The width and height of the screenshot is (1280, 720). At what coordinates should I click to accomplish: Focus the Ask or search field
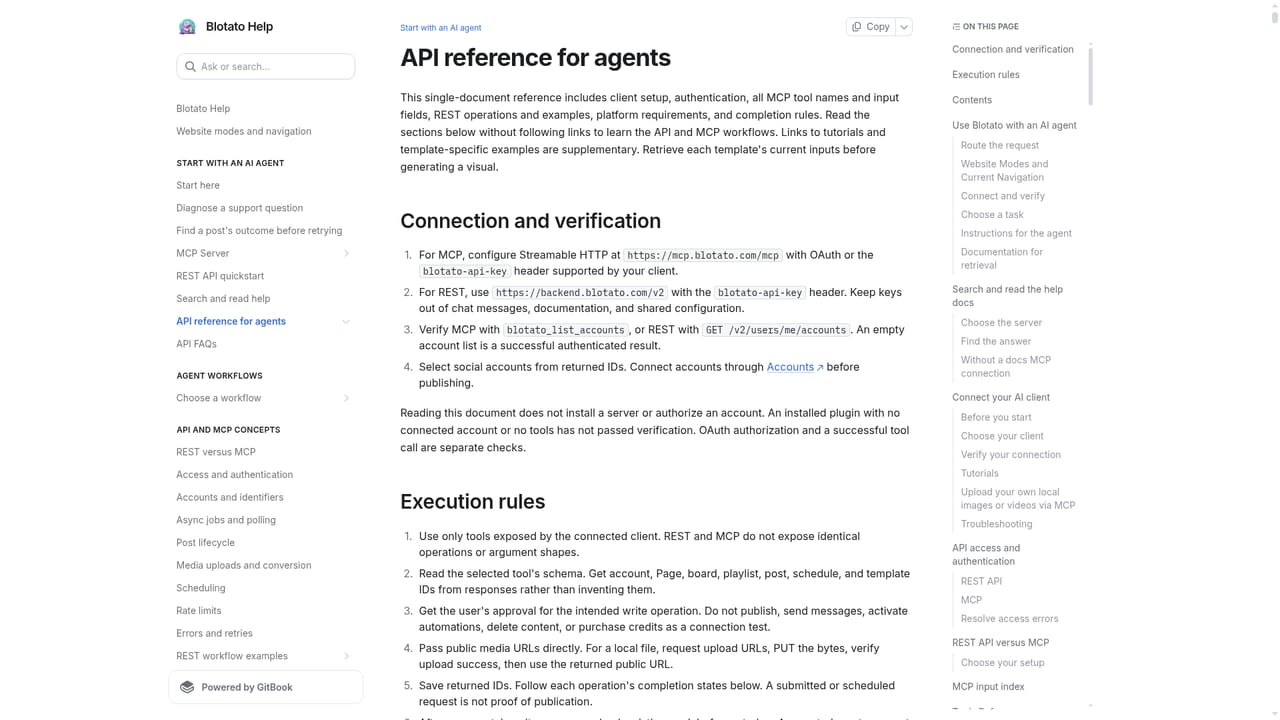point(266,67)
